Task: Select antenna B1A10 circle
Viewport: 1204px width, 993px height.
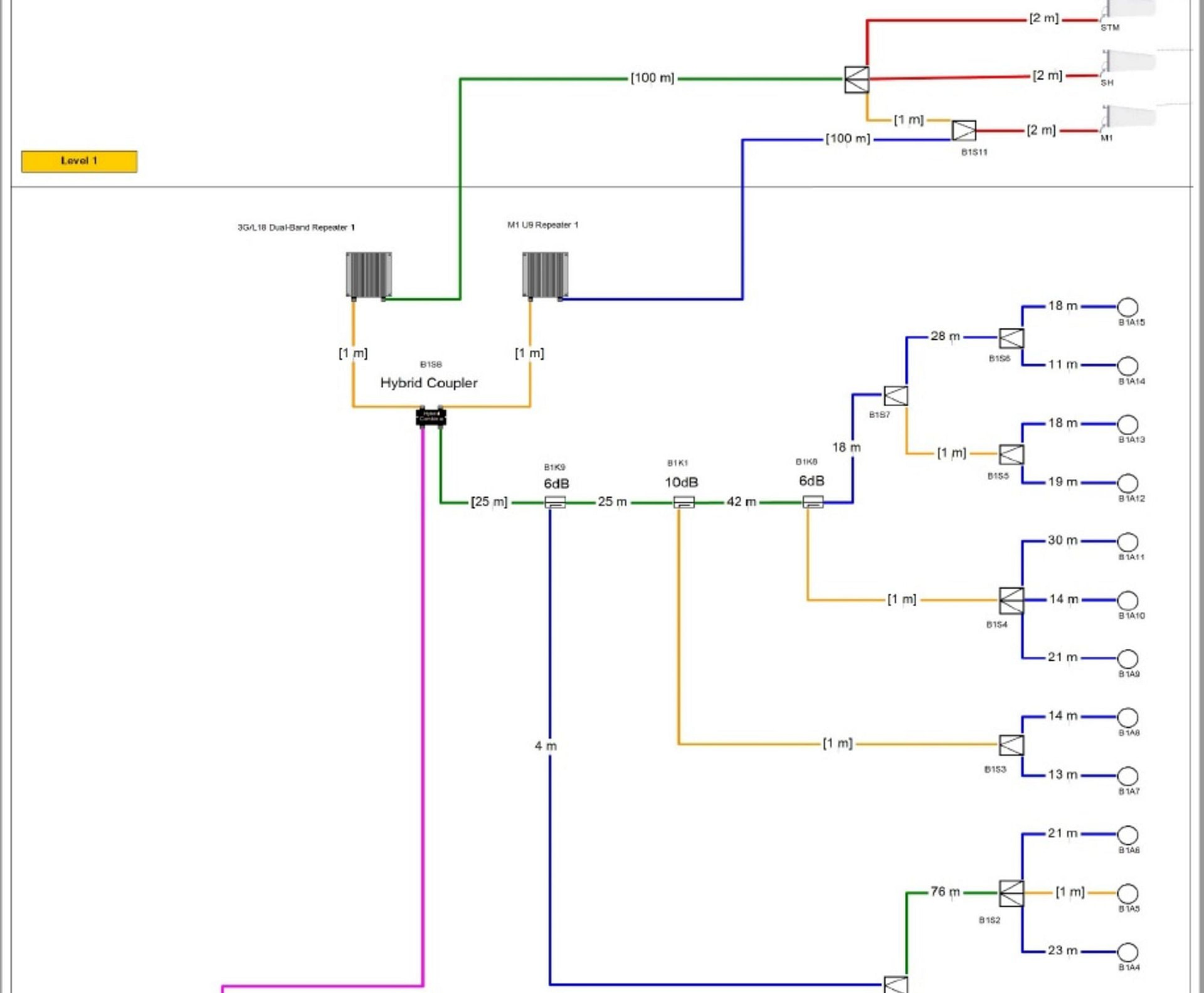Action: [1127, 601]
